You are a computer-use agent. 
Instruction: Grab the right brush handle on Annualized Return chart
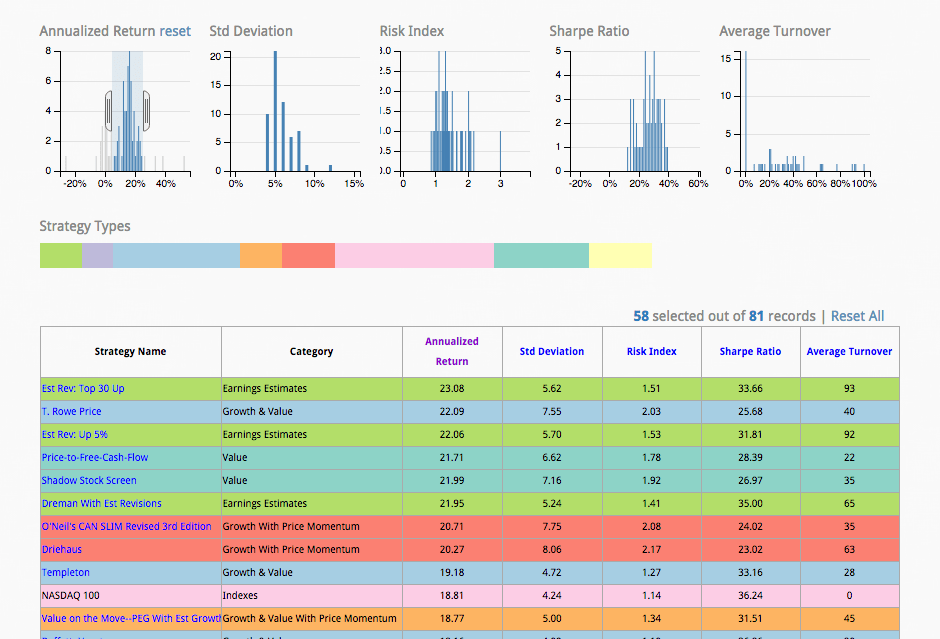click(x=146, y=111)
